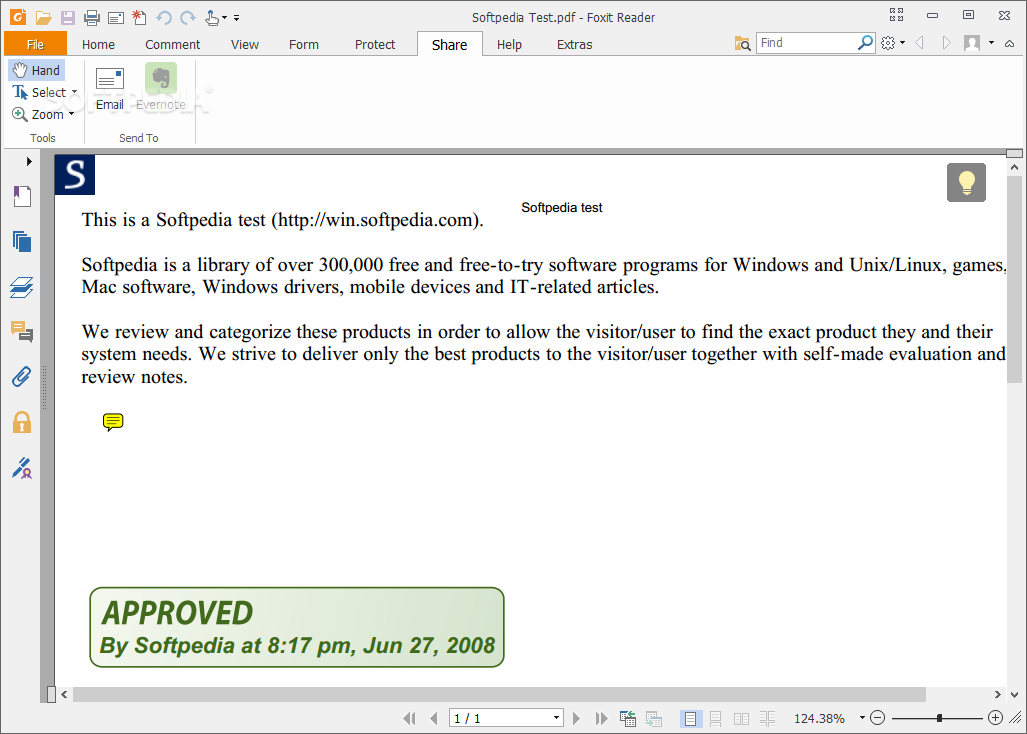Enable facing pages view mode
Viewport: 1027px width, 734px height.
(x=741, y=718)
